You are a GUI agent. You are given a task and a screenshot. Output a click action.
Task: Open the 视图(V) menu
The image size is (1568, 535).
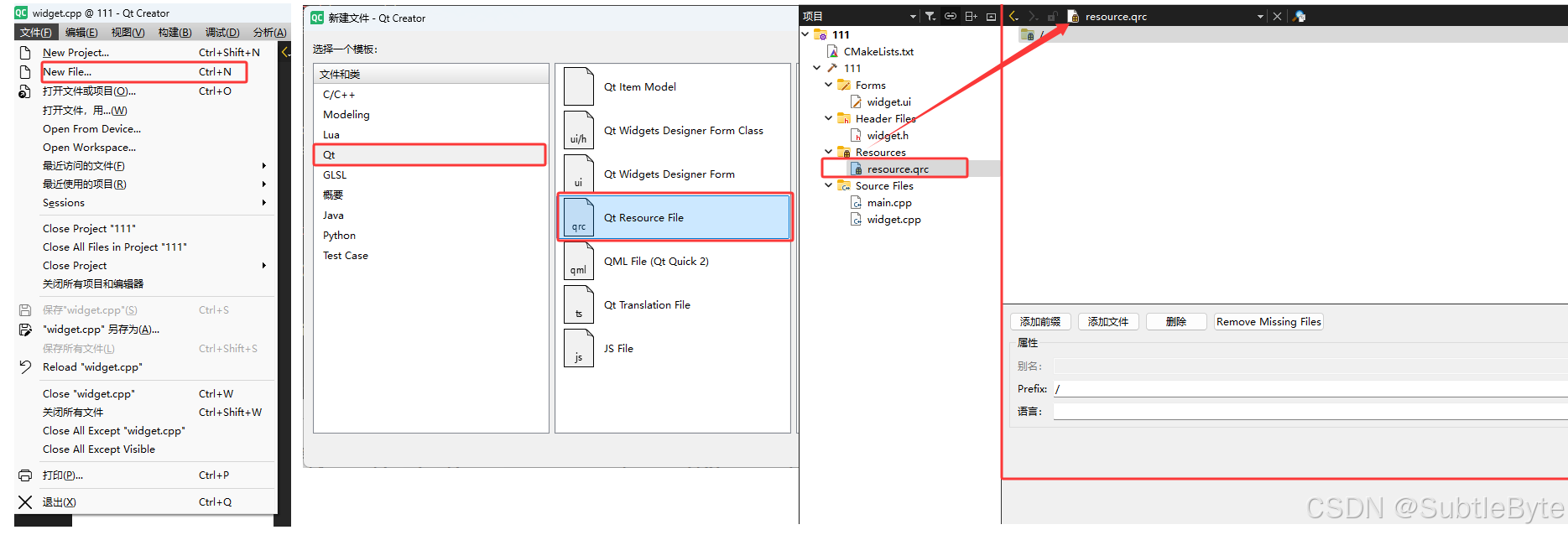[128, 33]
